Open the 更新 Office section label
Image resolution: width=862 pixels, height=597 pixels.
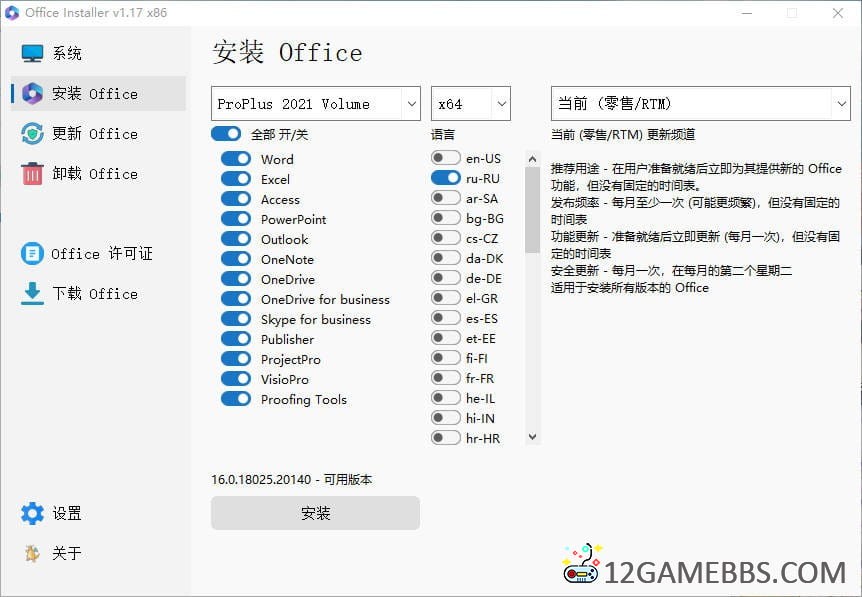coord(95,134)
